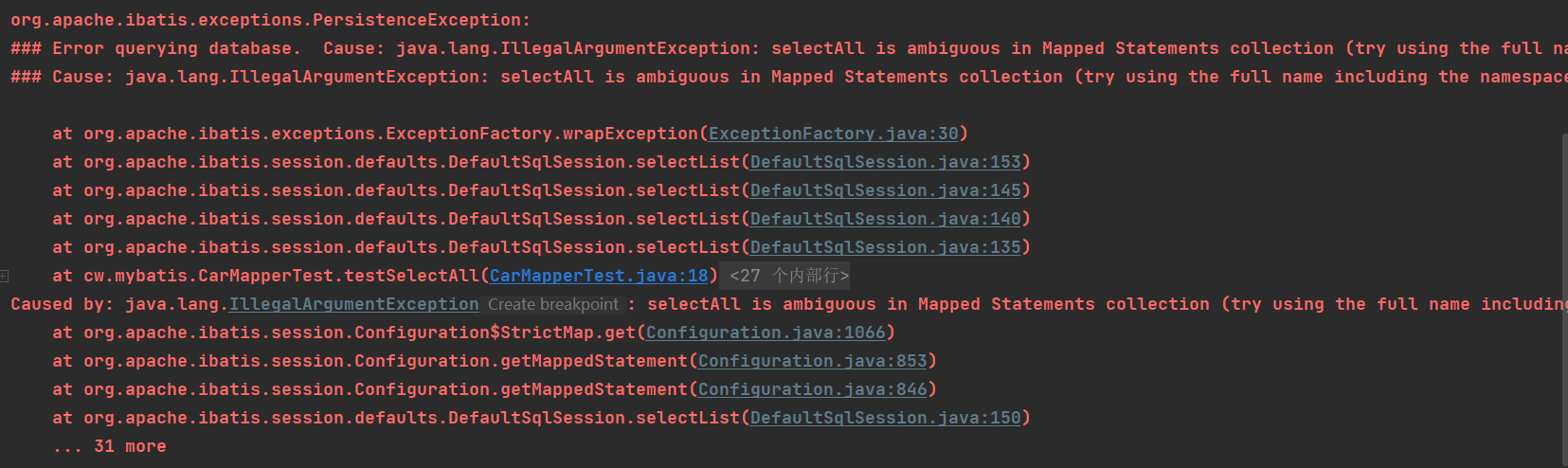Navigate to the Configuration.java:846 link

[x=813, y=389]
